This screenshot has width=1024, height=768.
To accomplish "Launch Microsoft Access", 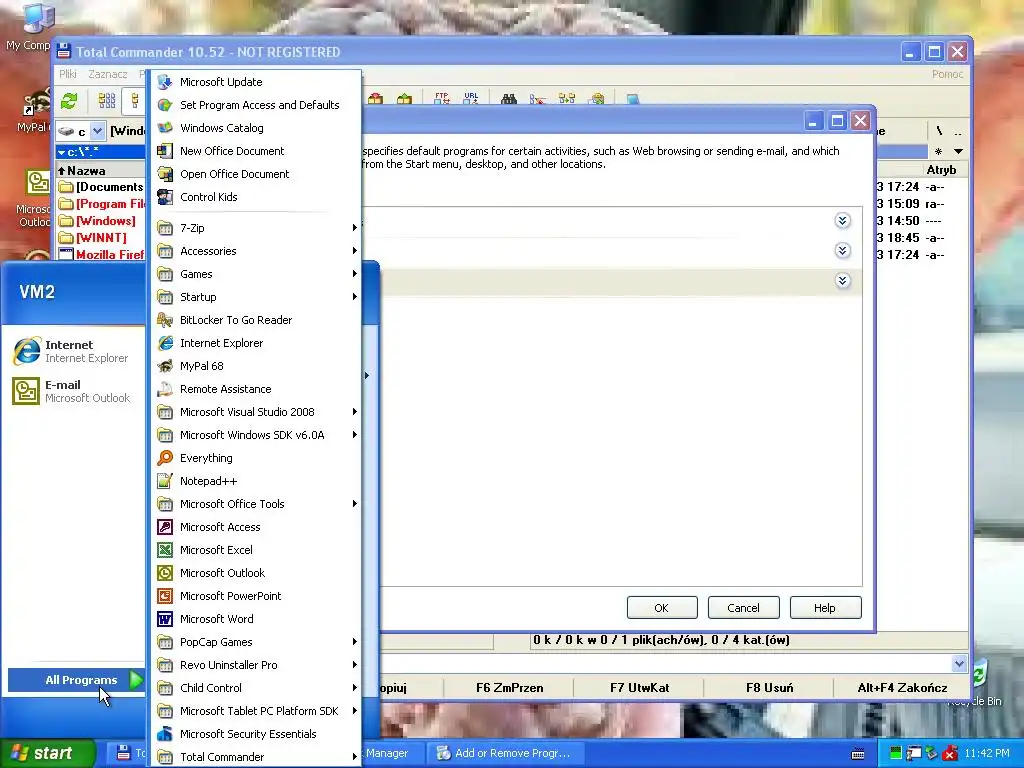I will pyautogui.click(x=256, y=527).
